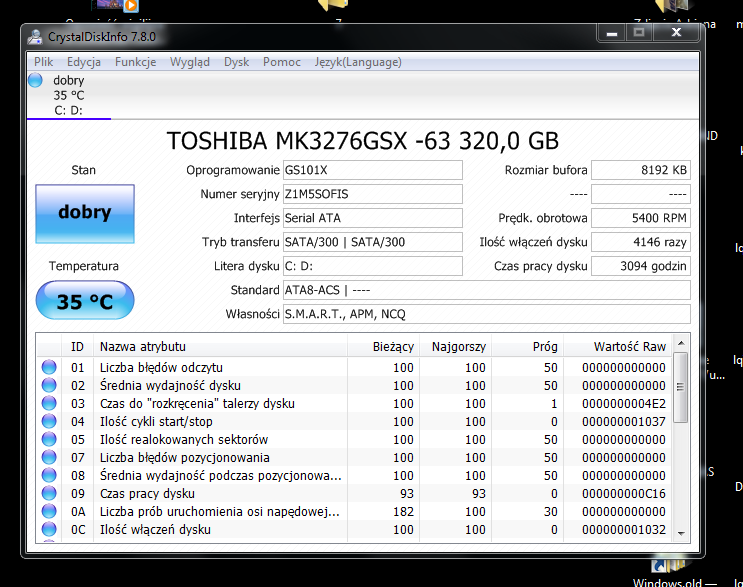Select row 'Średnia wydajność podczas pozycjonowa...'
743x587 pixels.
pyautogui.click(x=354, y=475)
